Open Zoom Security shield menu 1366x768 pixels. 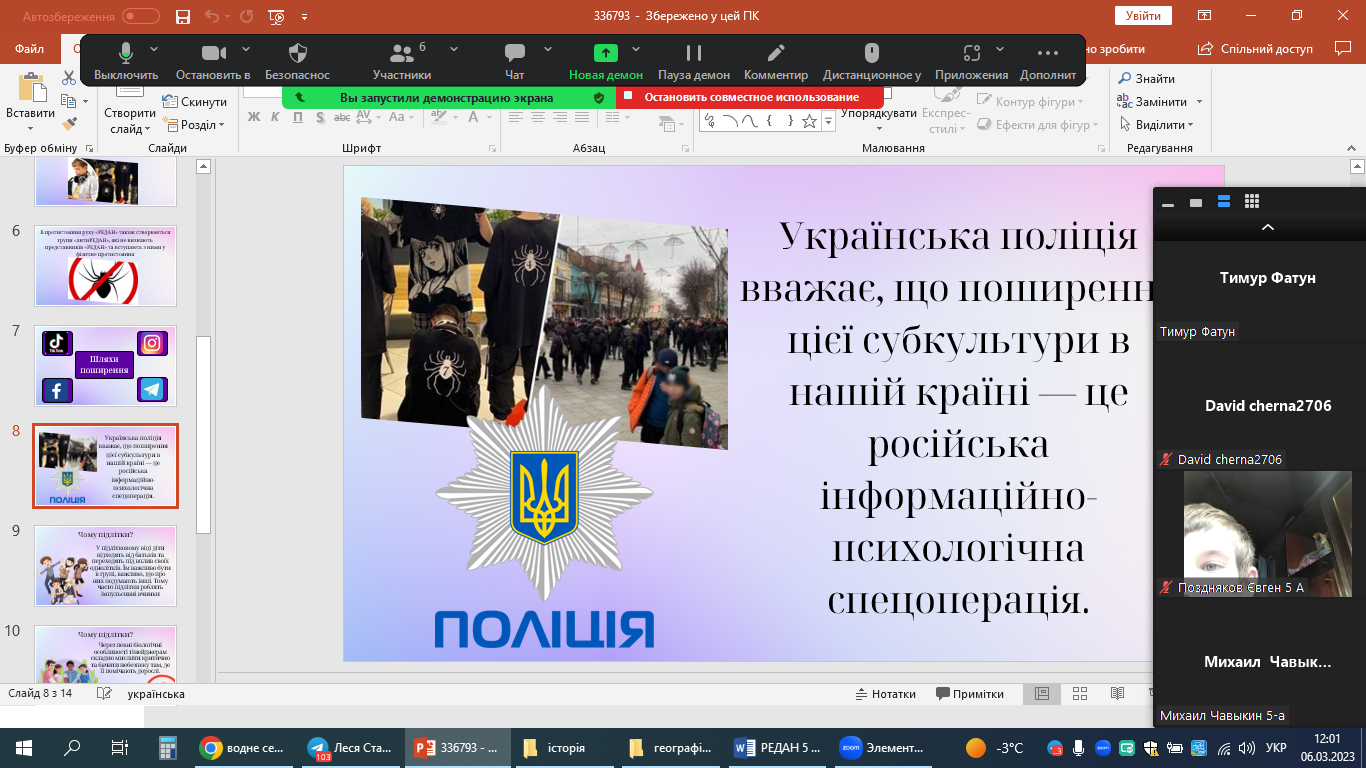(x=297, y=62)
